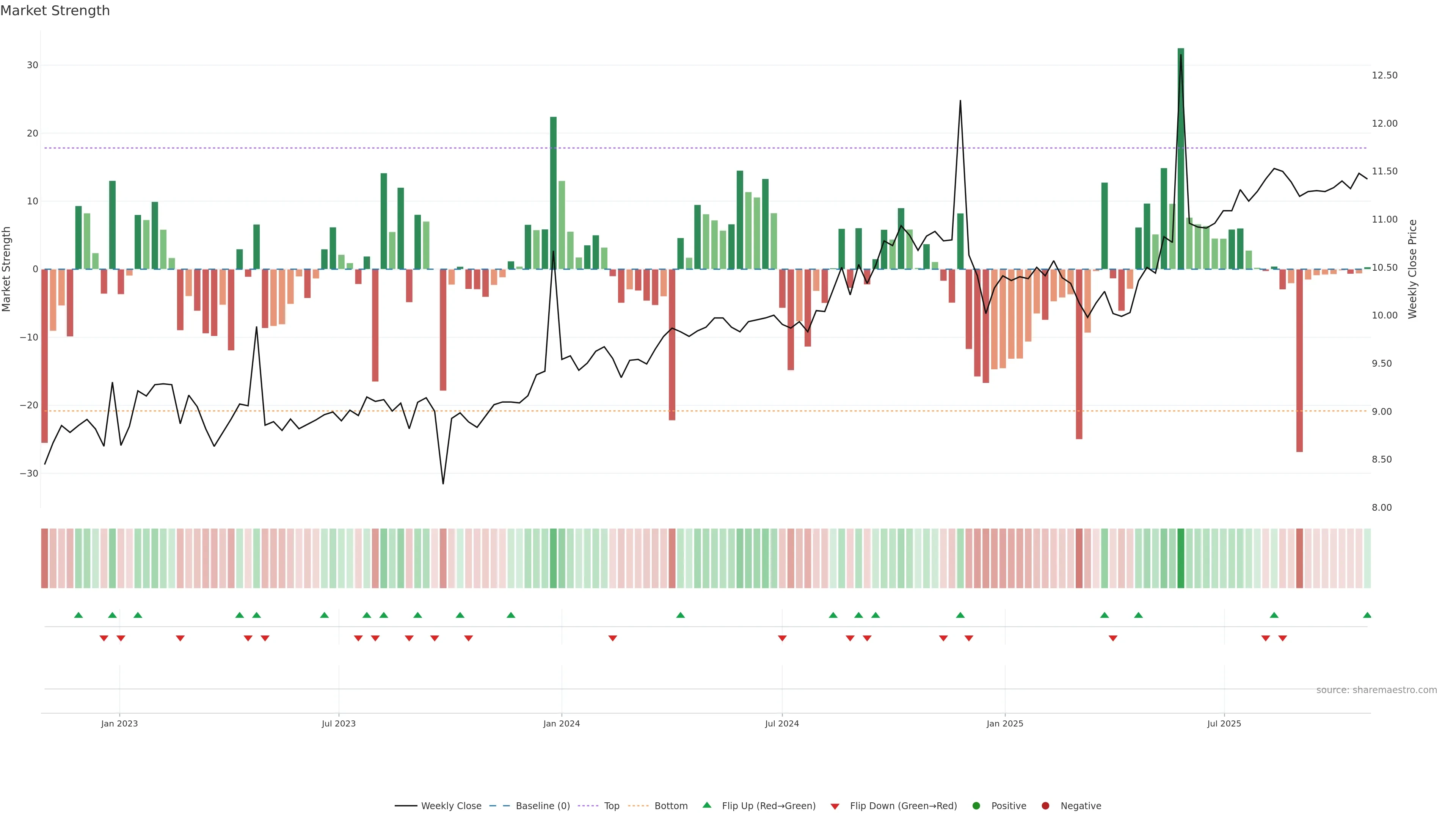Click the Positive green circle legend icon

coord(976,806)
